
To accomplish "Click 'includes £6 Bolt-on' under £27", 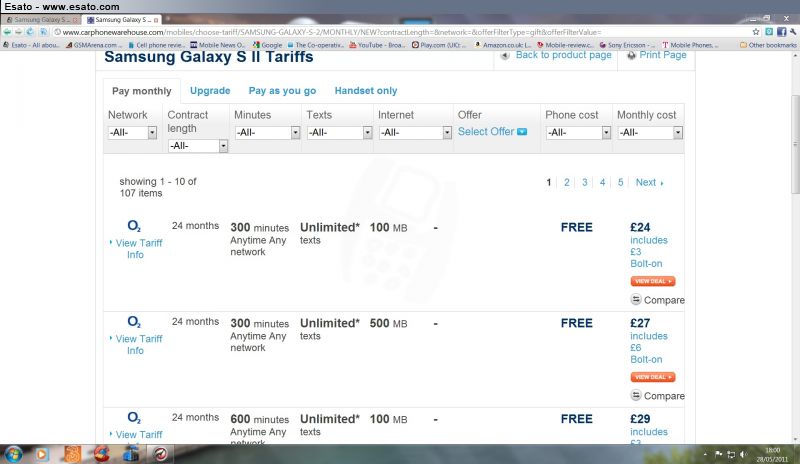I will pyautogui.click(x=649, y=348).
